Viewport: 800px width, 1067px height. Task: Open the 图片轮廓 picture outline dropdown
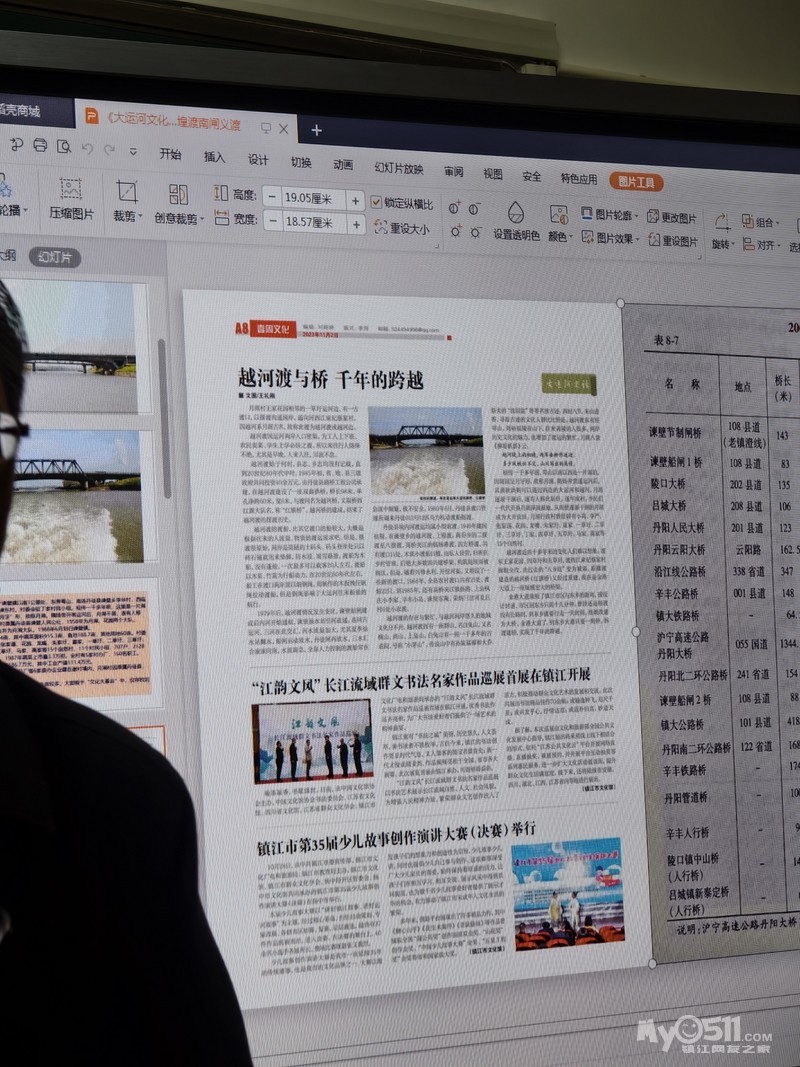click(606, 215)
